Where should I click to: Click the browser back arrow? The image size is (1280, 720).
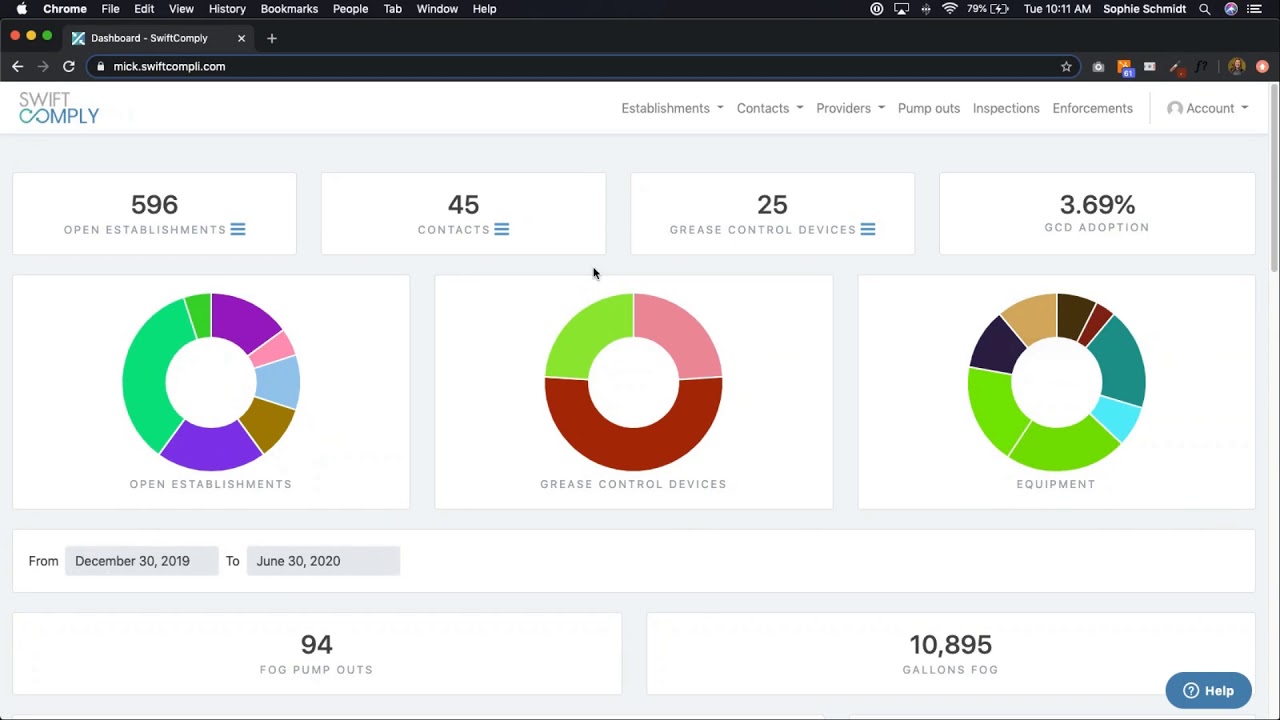pyautogui.click(x=17, y=66)
